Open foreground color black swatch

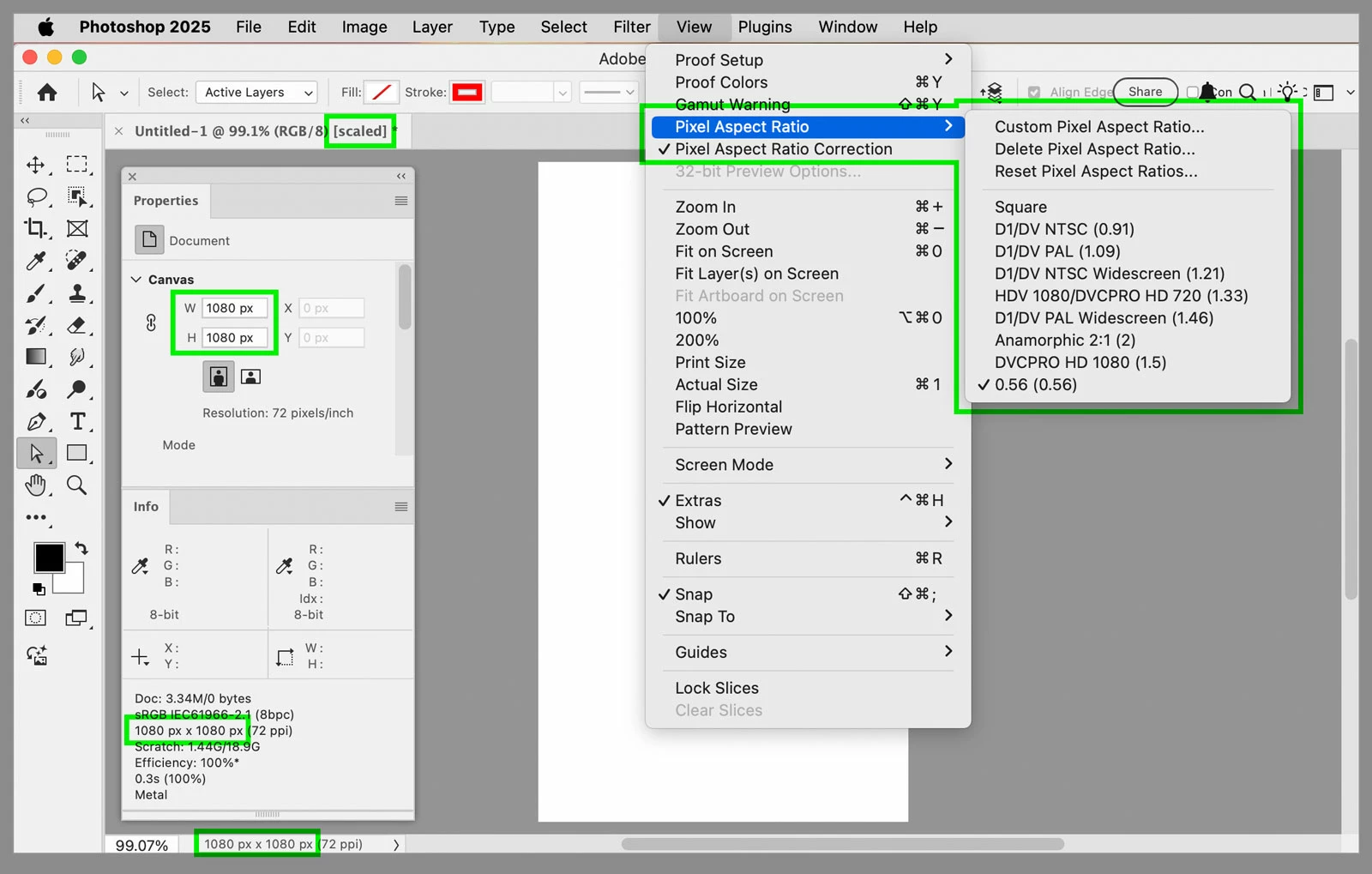(x=49, y=558)
